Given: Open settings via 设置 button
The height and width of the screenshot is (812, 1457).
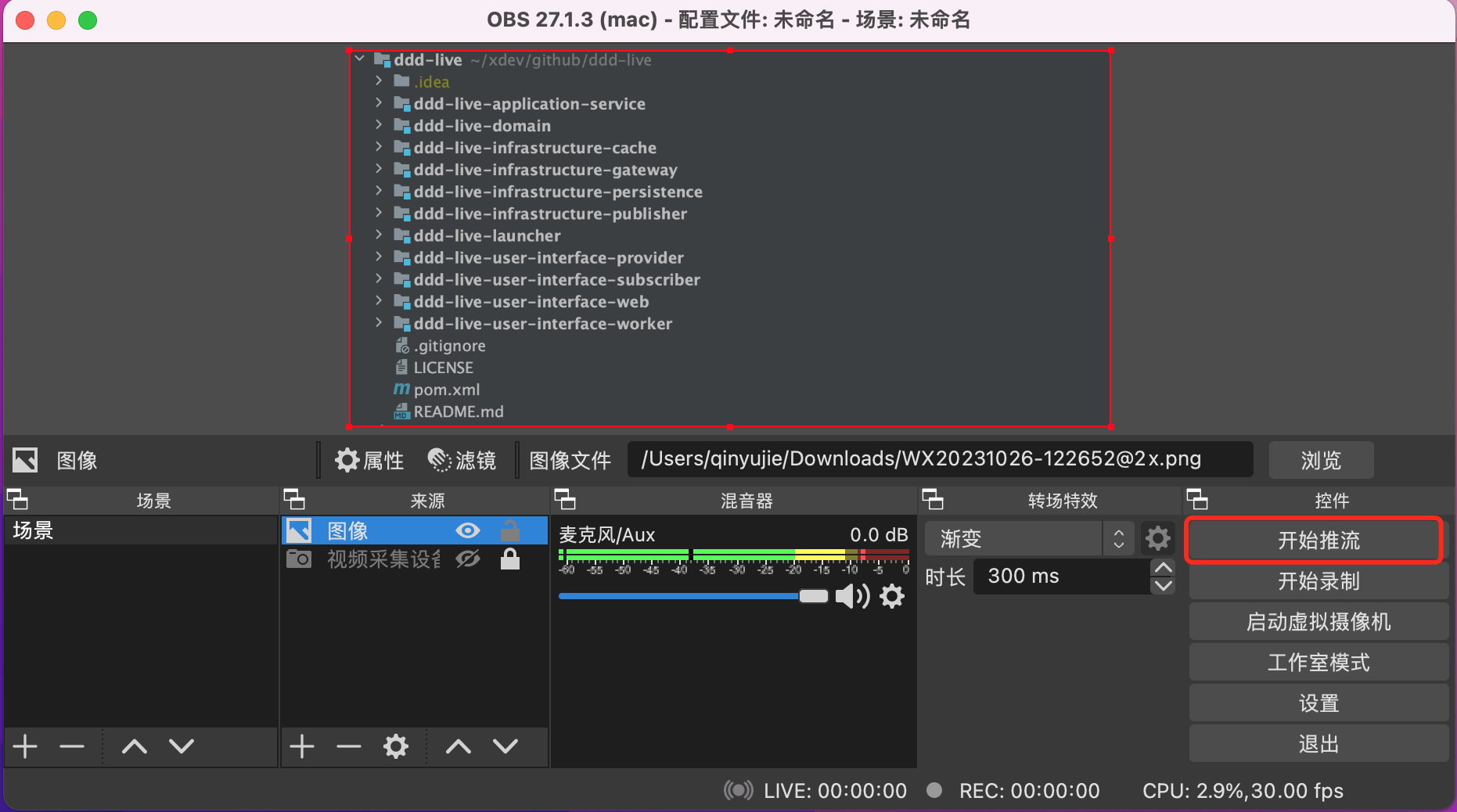Looking at the screenshot, I should (1318, 703).
